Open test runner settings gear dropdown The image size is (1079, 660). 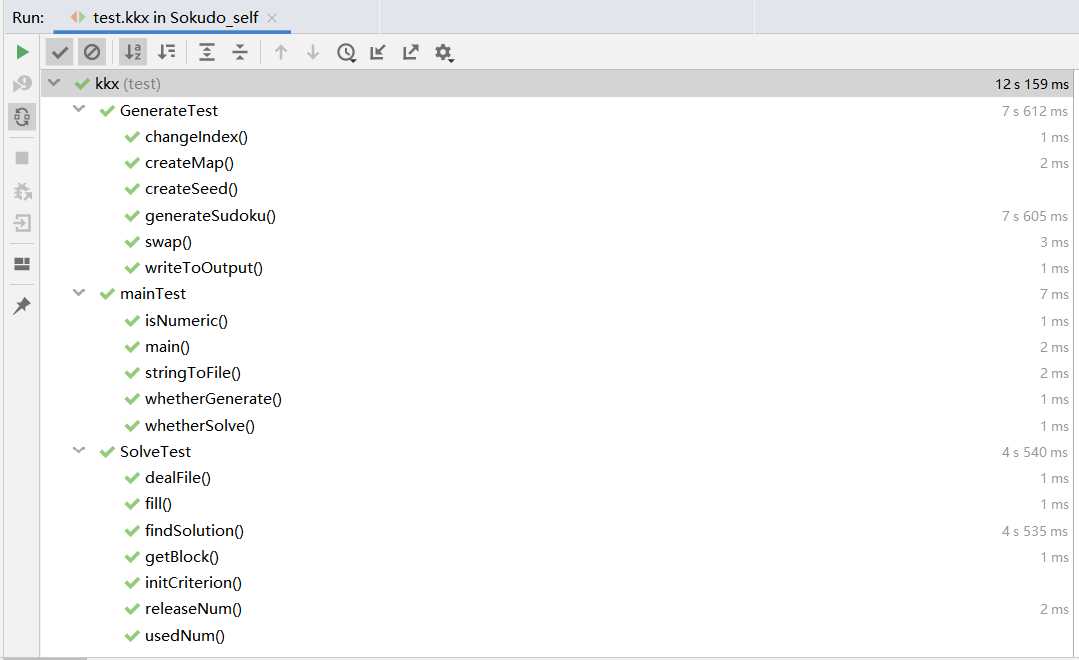point(444,53)
